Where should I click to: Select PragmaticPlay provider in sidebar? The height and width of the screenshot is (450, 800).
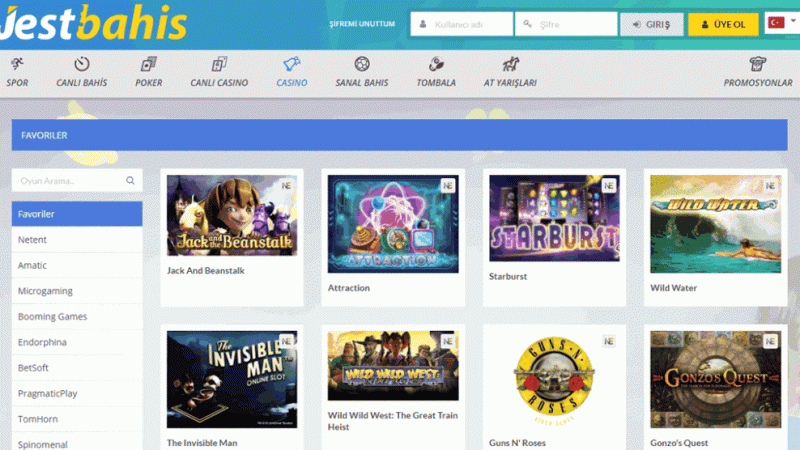point(77,393)
